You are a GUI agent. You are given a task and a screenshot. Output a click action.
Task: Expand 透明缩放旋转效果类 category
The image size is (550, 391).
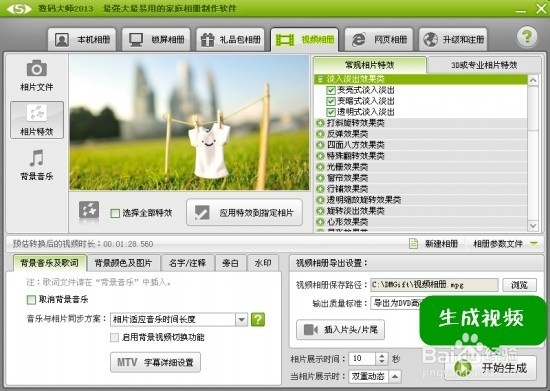320,200
